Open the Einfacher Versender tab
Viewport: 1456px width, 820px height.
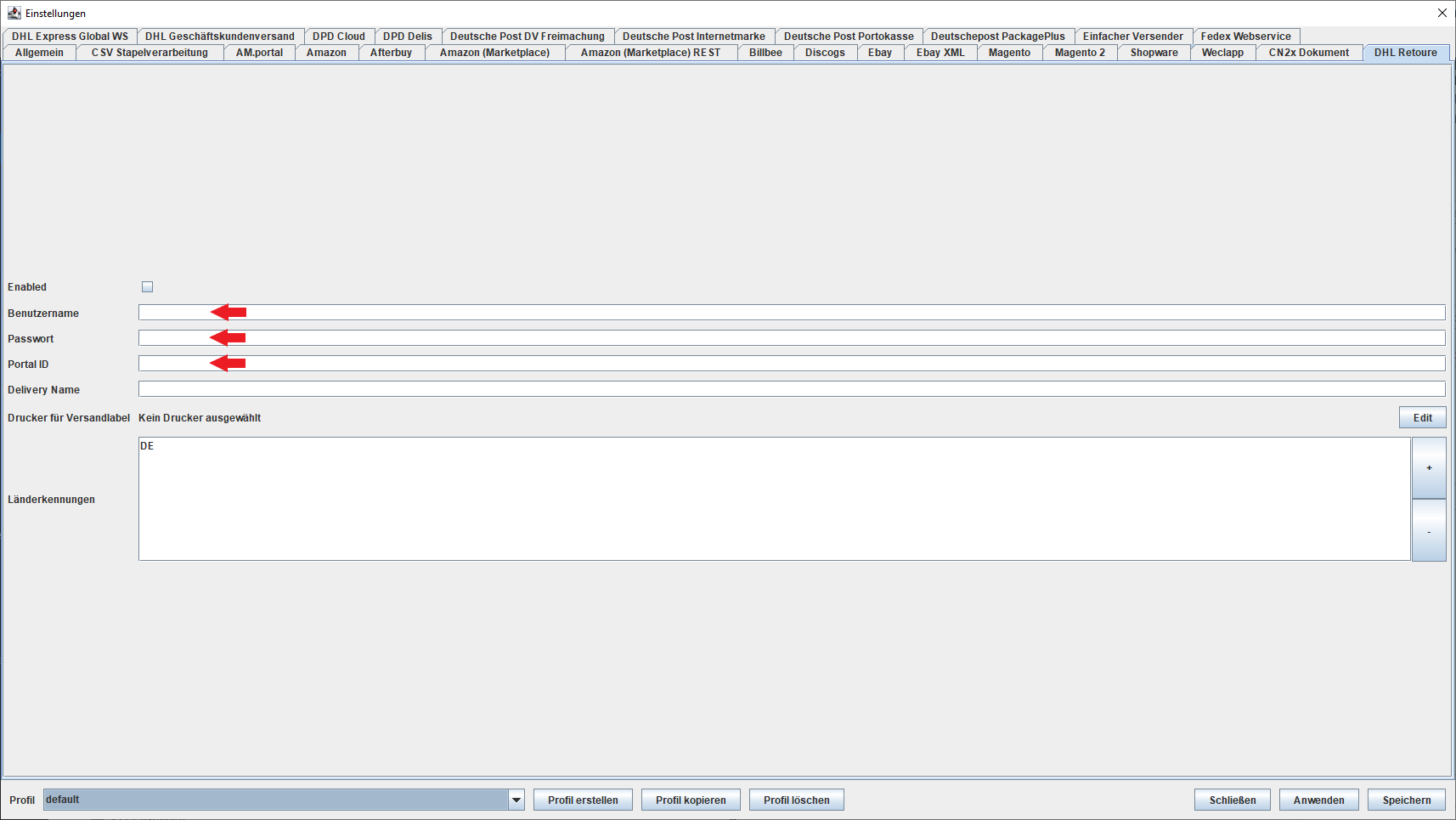point(1133,37)
